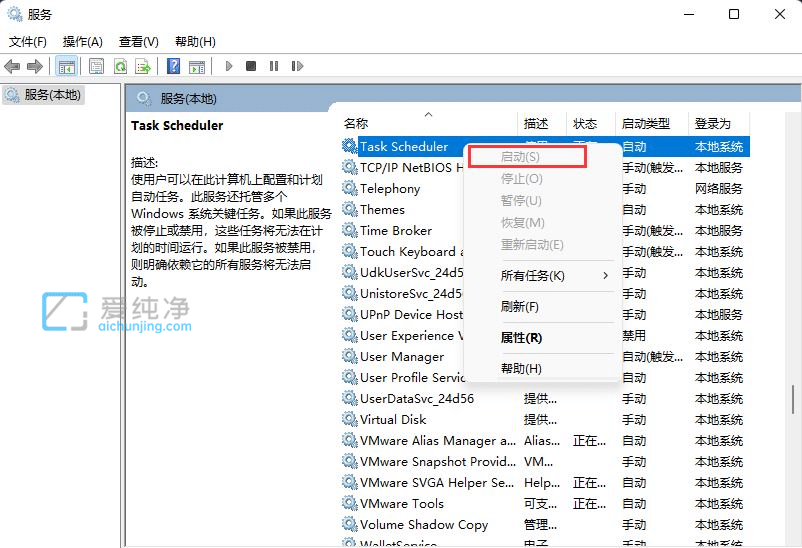Sort by the 名称 column header
The width and height of the screenshot is (802, 548).
coord(429,123)
